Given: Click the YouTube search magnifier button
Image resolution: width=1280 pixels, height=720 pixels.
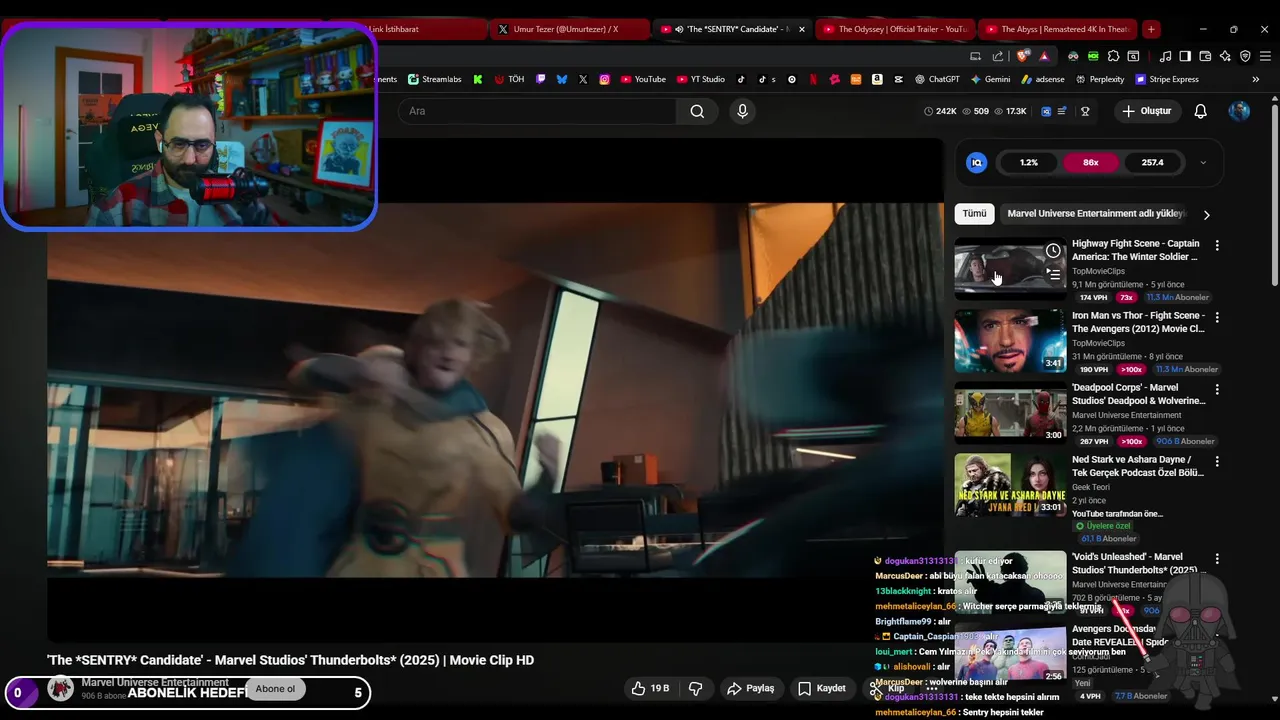Looking at the screenshot, I should coord(697,111).
